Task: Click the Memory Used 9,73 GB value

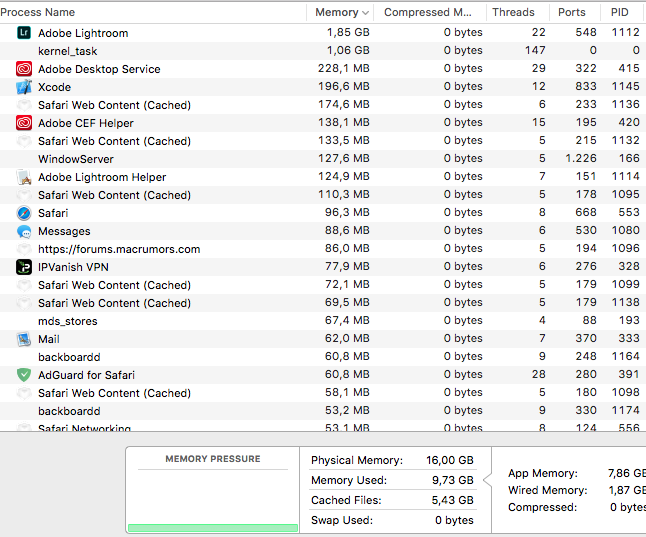Action: click(x=453, y=480)
